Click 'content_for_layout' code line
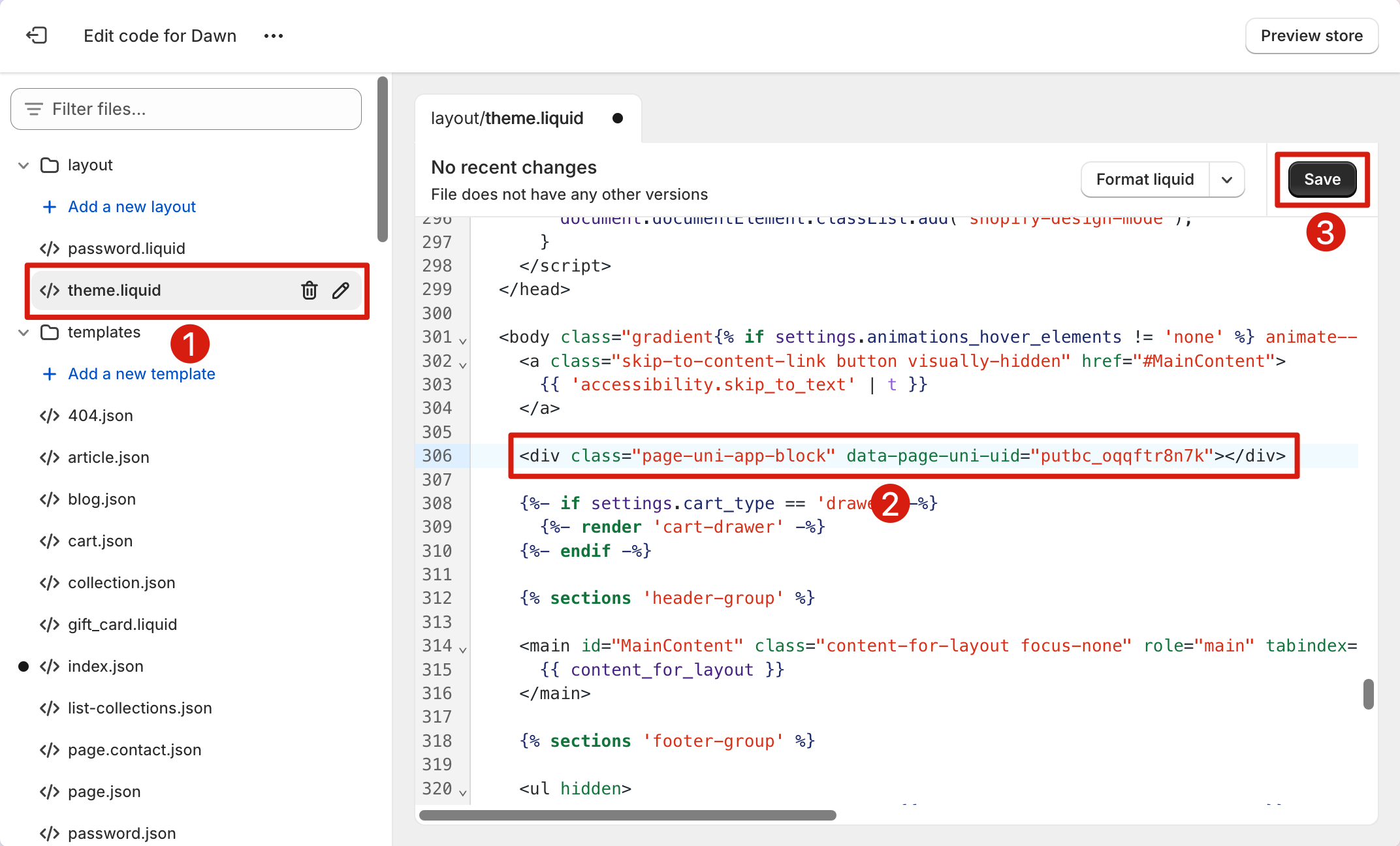This screenshot has height=846, width=1400. (662, 670)
